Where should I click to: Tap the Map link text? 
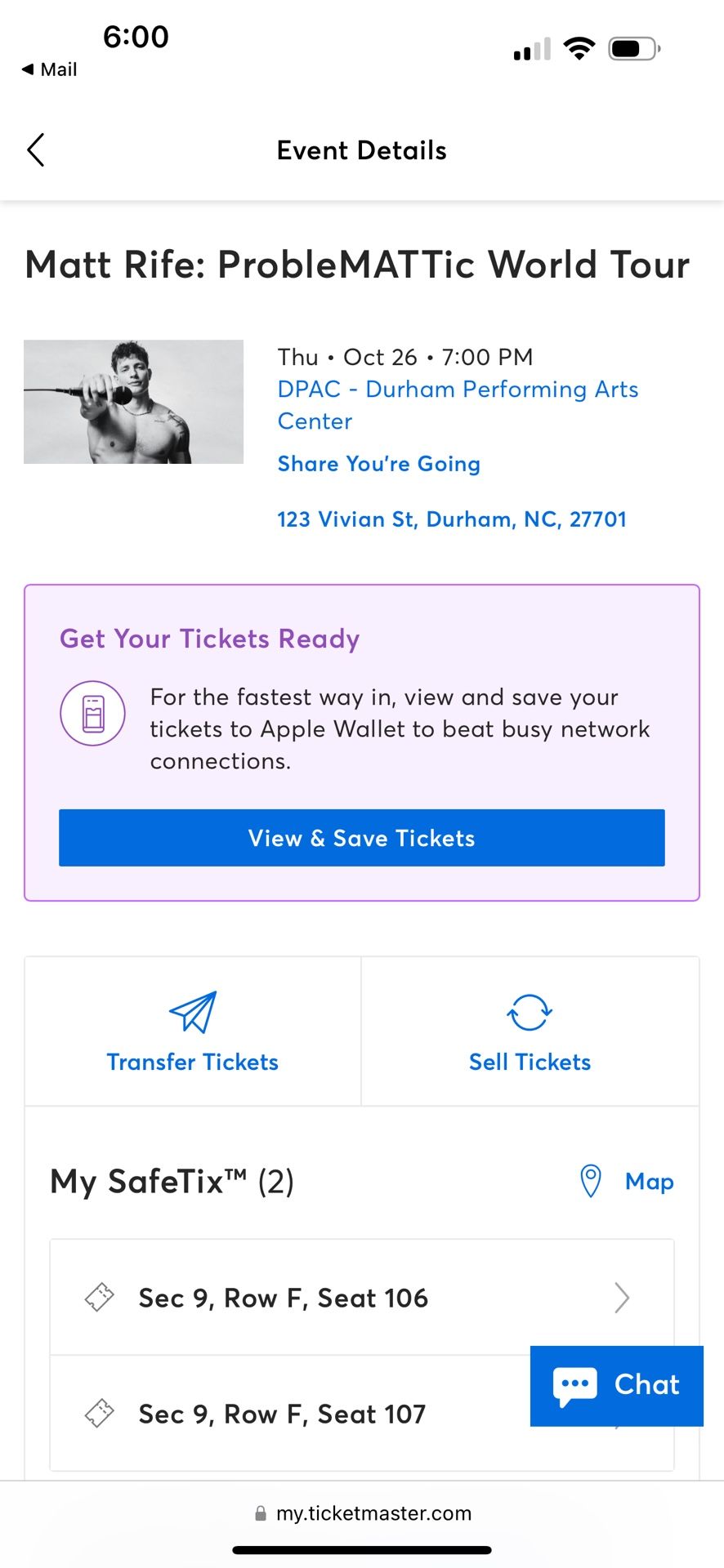pyautogui.click(x=650, y=1181)
